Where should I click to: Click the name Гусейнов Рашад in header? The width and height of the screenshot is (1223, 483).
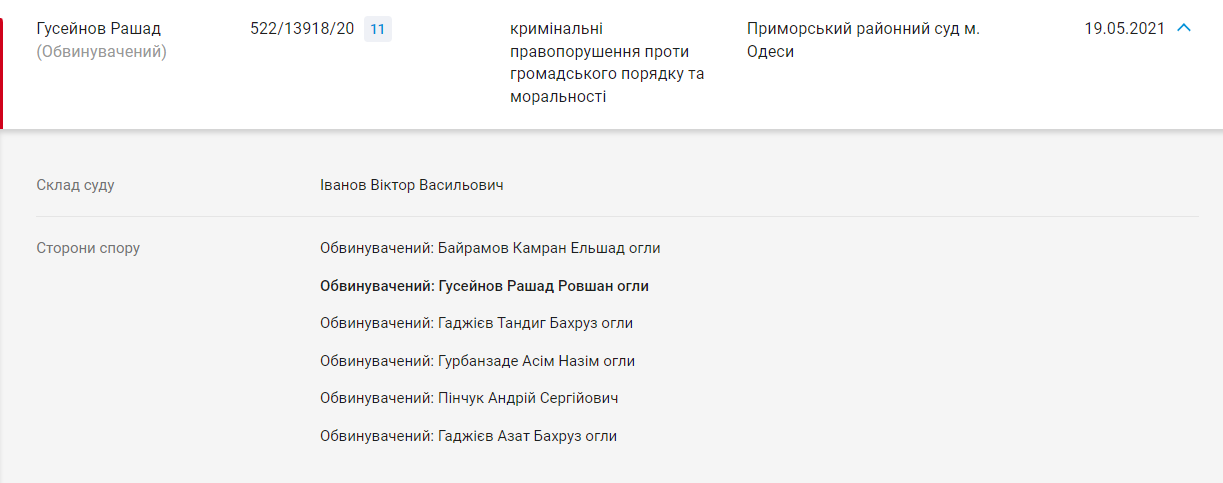(98, 29)
